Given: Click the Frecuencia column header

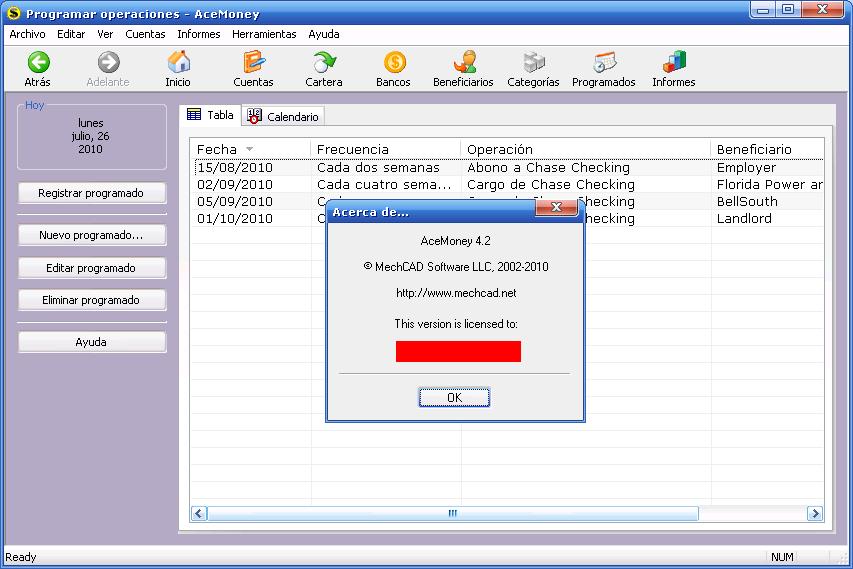Looking at the screenshot, I should coord(386,149).
